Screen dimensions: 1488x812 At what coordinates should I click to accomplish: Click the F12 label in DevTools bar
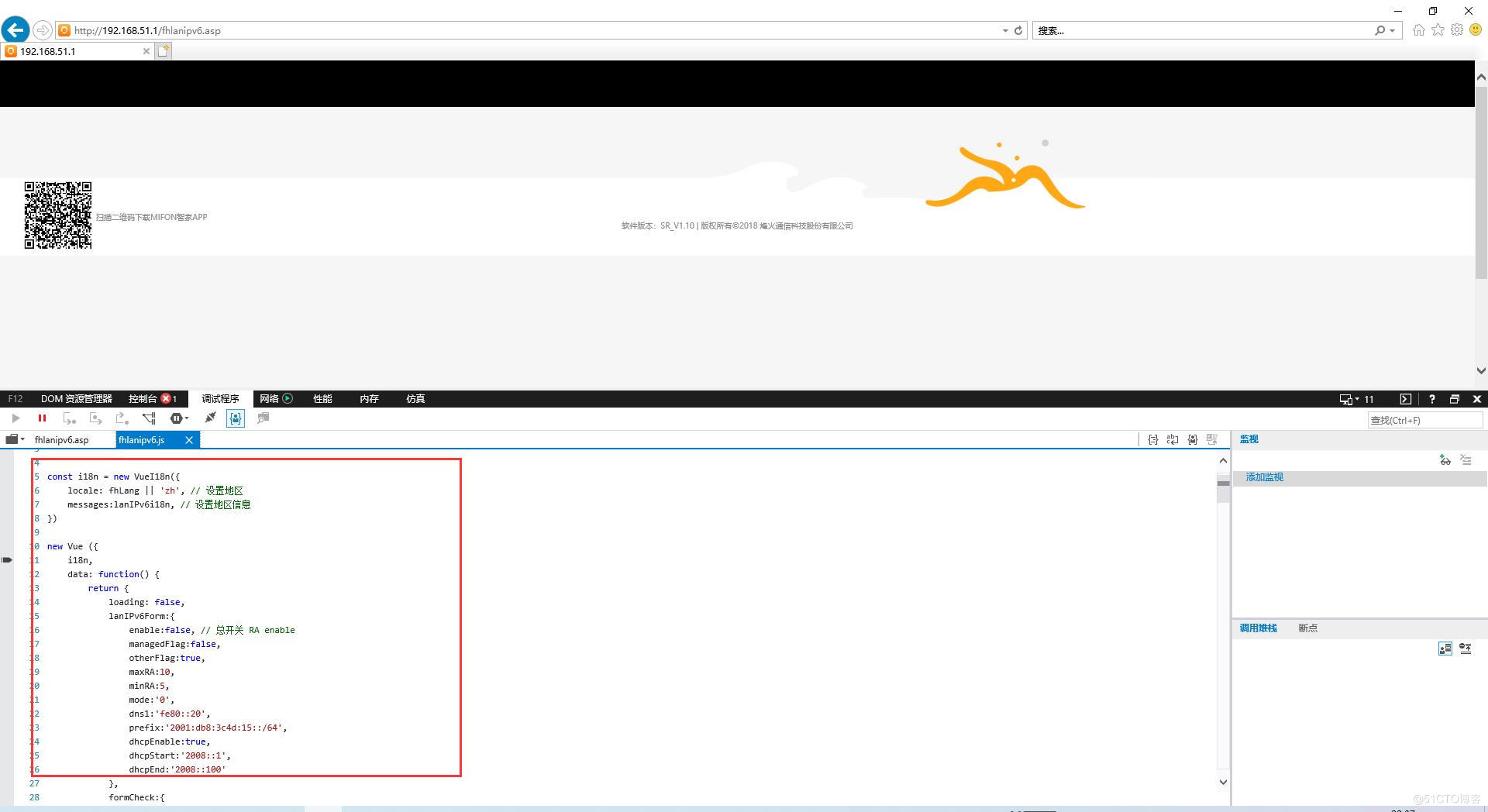15,399
